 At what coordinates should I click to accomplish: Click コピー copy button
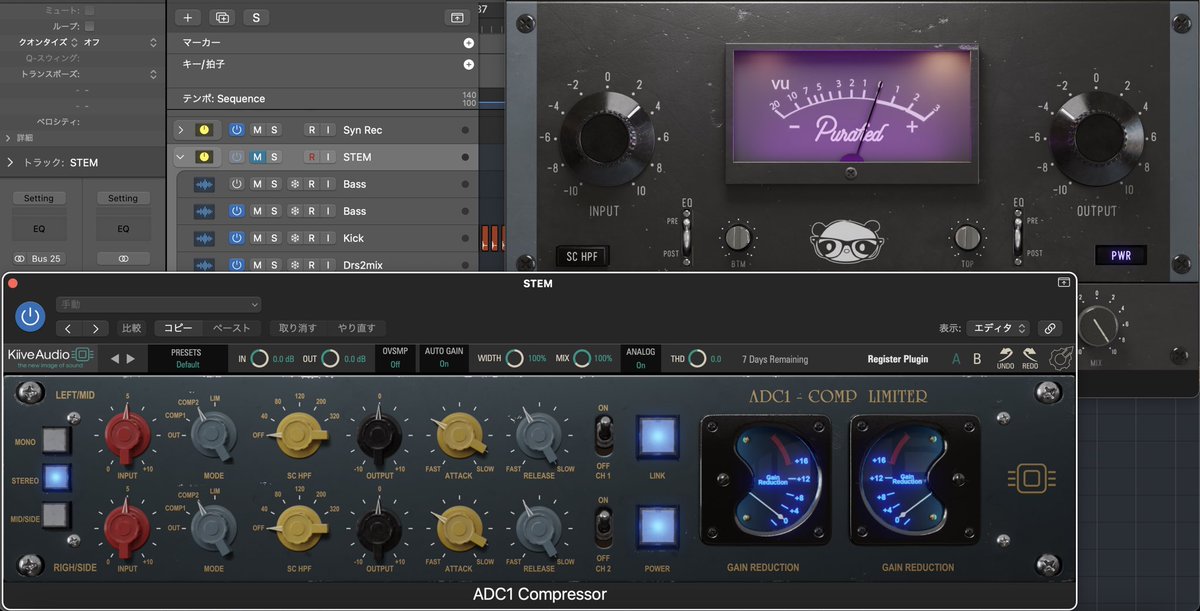pos(179,328)
